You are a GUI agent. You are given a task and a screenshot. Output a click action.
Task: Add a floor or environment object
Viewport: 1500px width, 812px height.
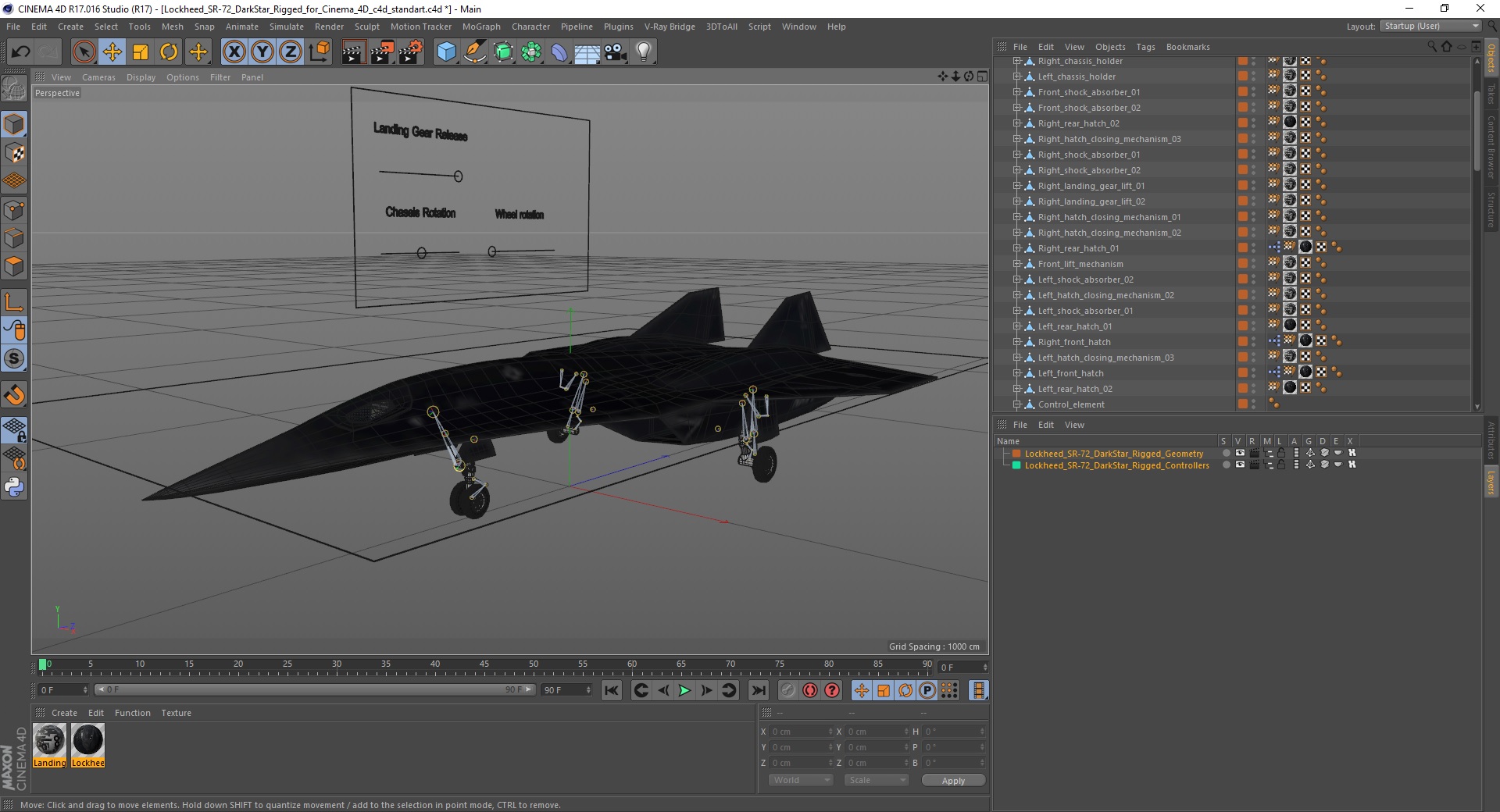[587, 52]
